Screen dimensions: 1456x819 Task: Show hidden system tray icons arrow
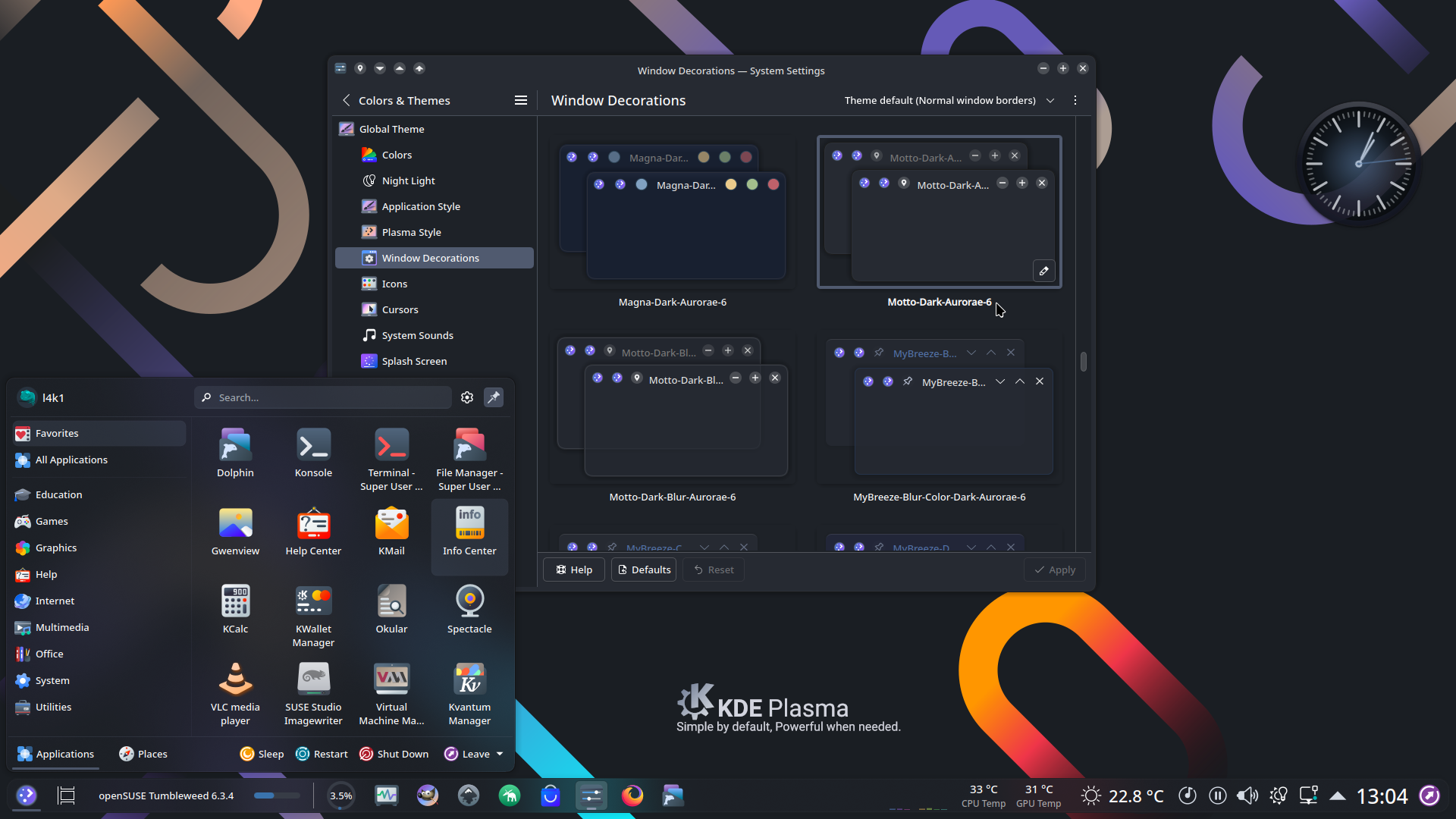(x=1338, y=795)
